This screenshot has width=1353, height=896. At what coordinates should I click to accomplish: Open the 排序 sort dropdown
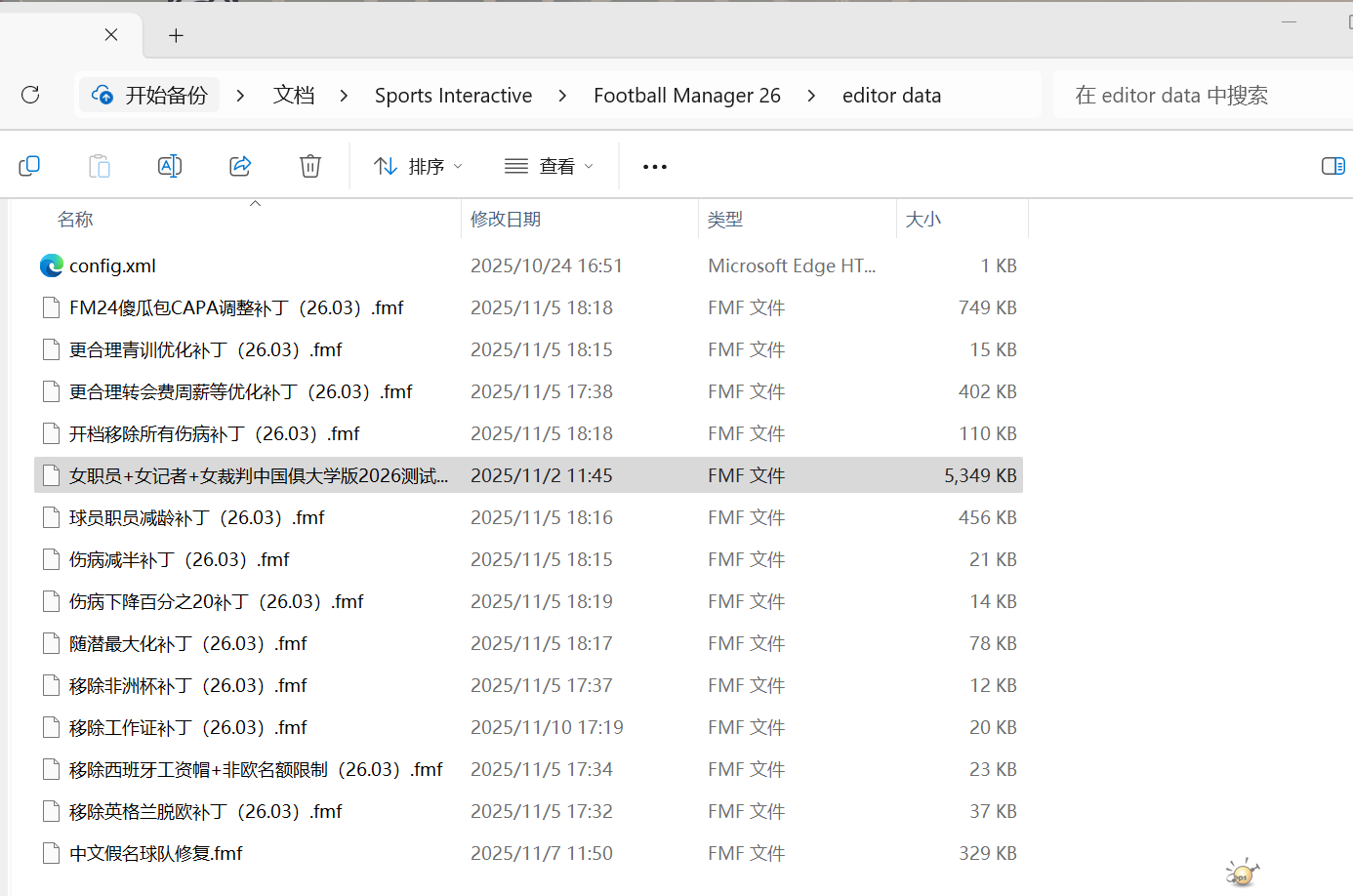coord(418,166)
